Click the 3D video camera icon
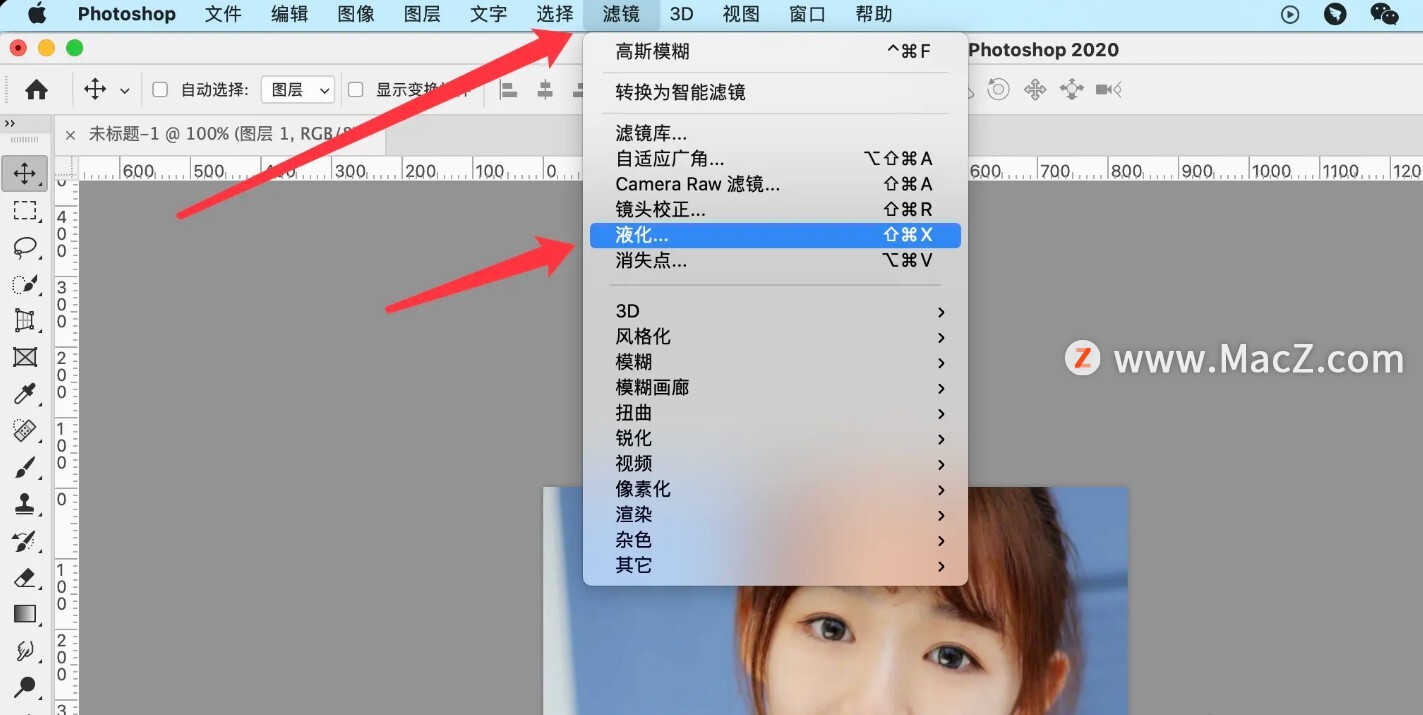 pyautogui.click(x=1108, y=90)
